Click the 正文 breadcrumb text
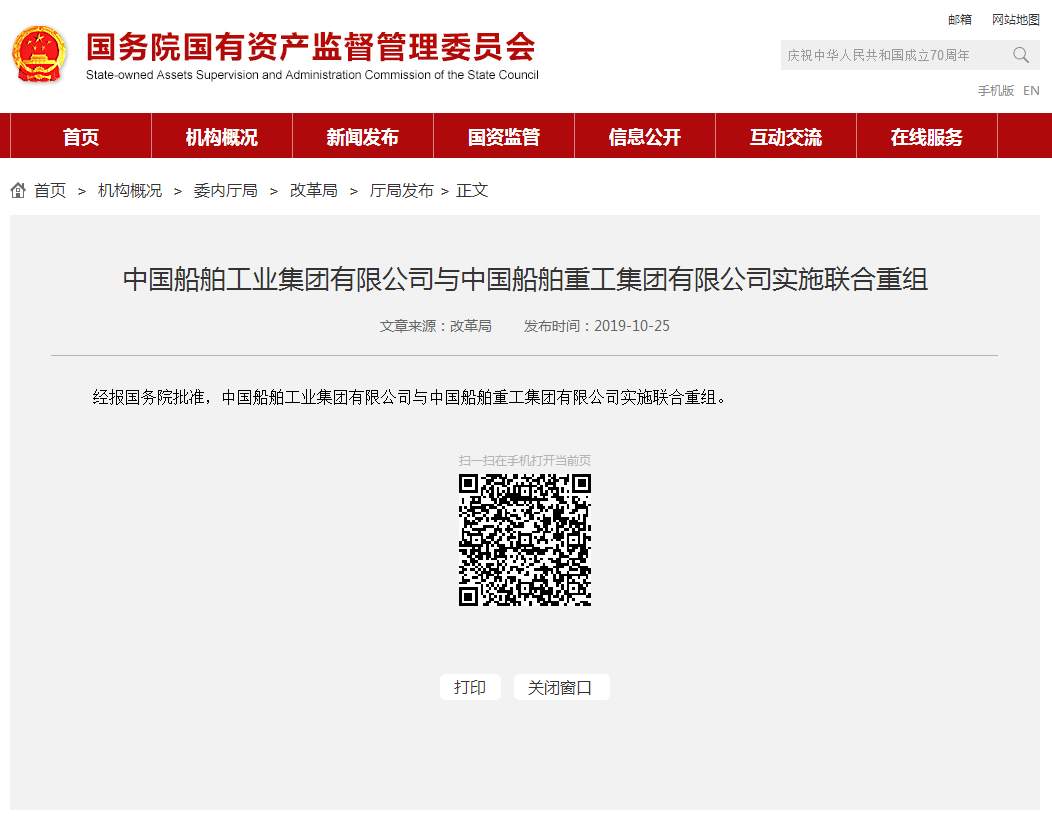The width and height of the screenshot is (1052, 821). [x=472, y=190]
